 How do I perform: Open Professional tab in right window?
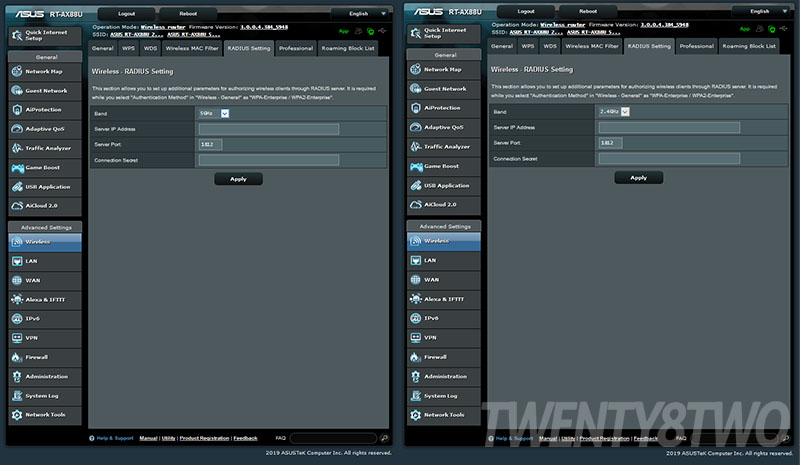coord(696,46)
